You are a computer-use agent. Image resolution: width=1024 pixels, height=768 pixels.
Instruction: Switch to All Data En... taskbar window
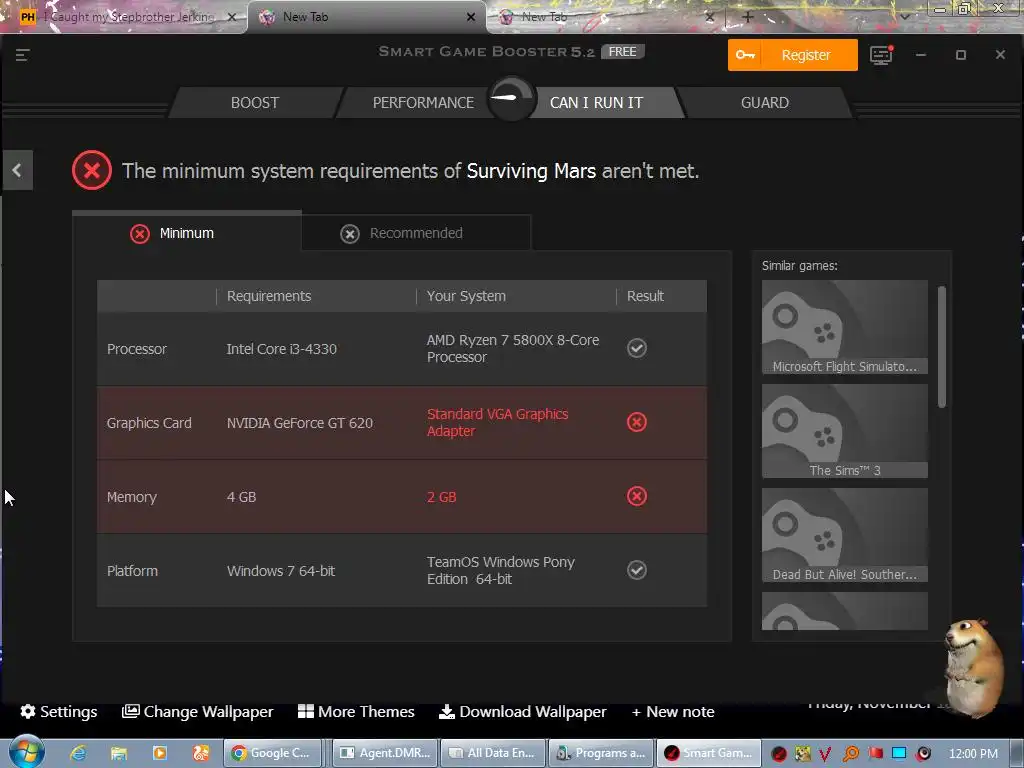pos(493,753)
